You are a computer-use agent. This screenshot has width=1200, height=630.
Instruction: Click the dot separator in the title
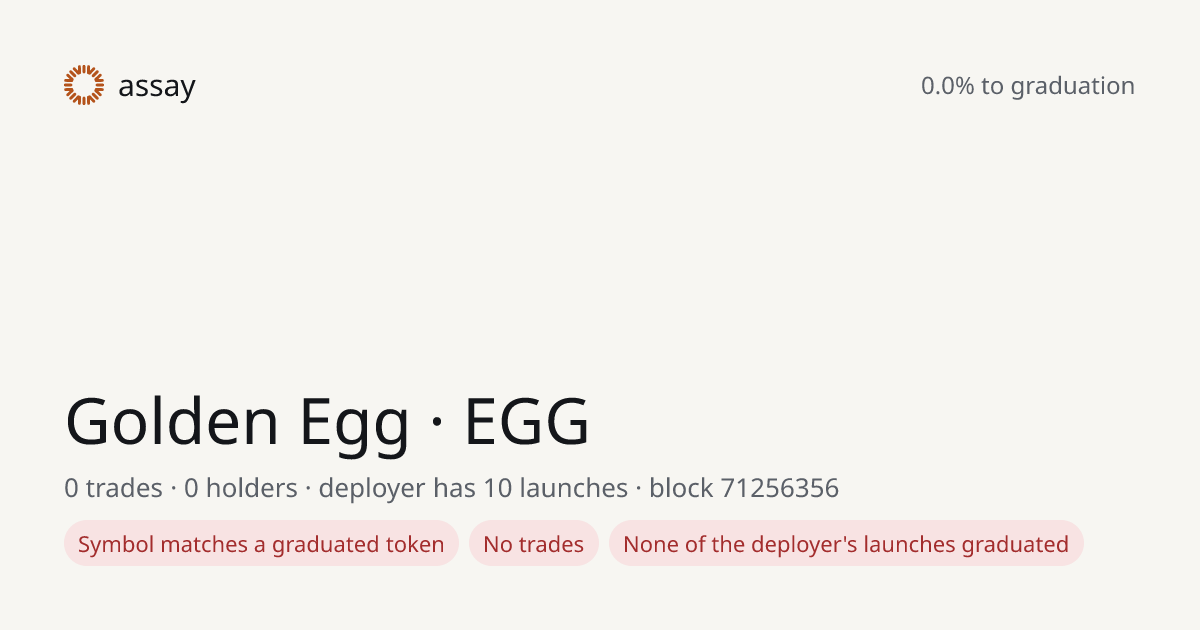437,421
